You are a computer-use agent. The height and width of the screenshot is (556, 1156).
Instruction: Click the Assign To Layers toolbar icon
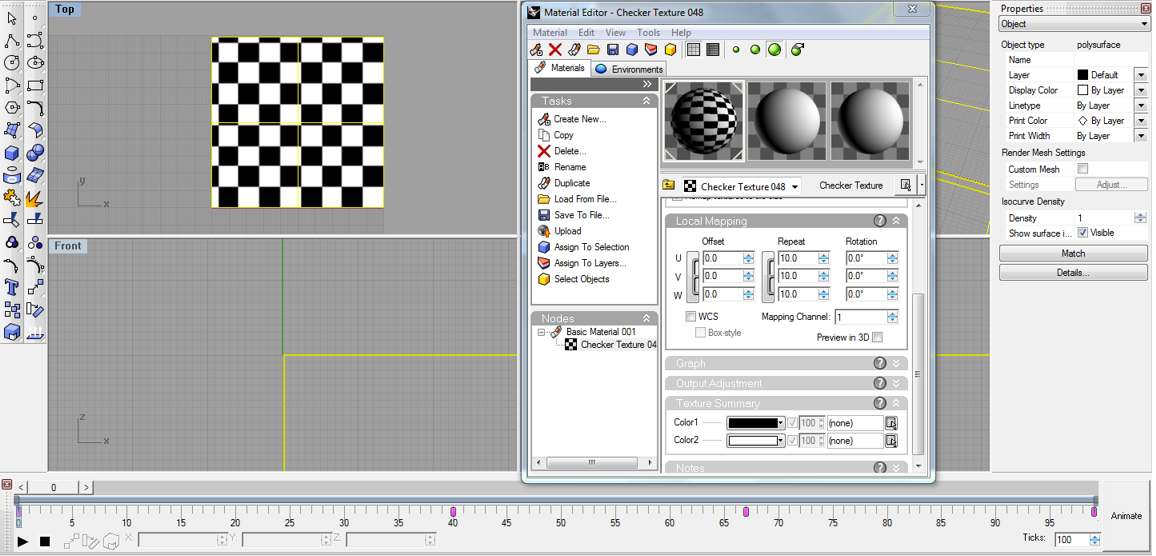651,49
